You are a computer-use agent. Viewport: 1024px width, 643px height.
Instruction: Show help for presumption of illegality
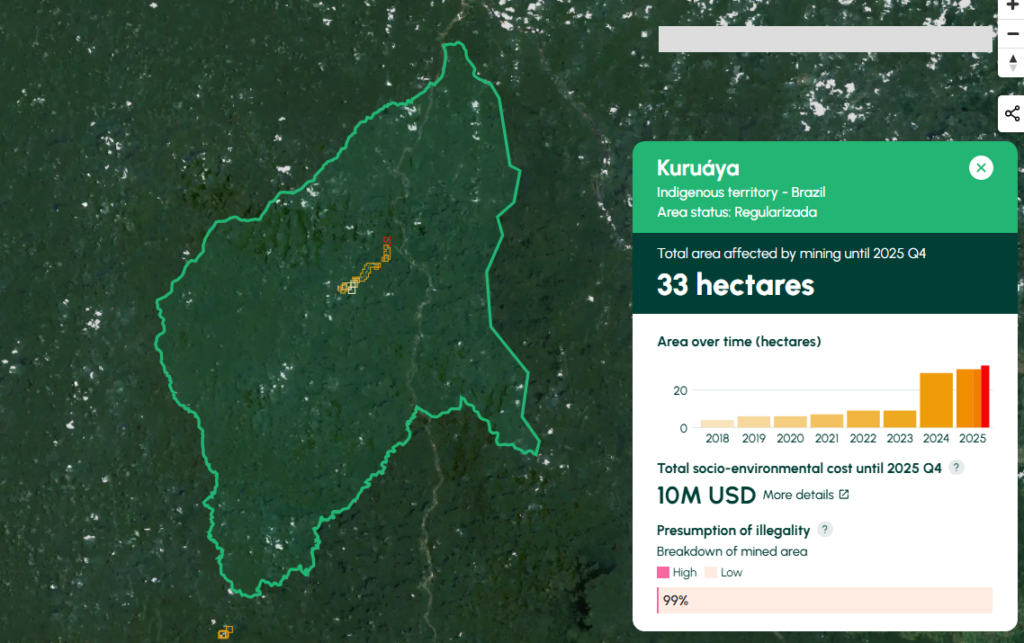tap(824, 529)
